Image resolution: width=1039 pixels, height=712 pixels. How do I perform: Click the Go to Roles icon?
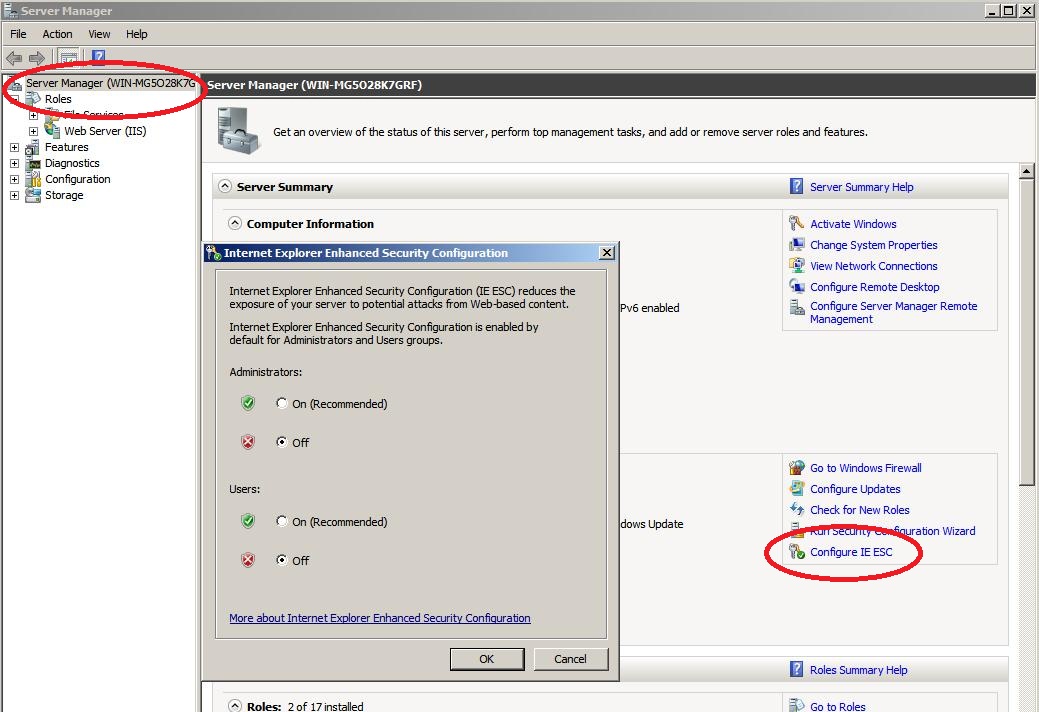(x=796, y=705)
